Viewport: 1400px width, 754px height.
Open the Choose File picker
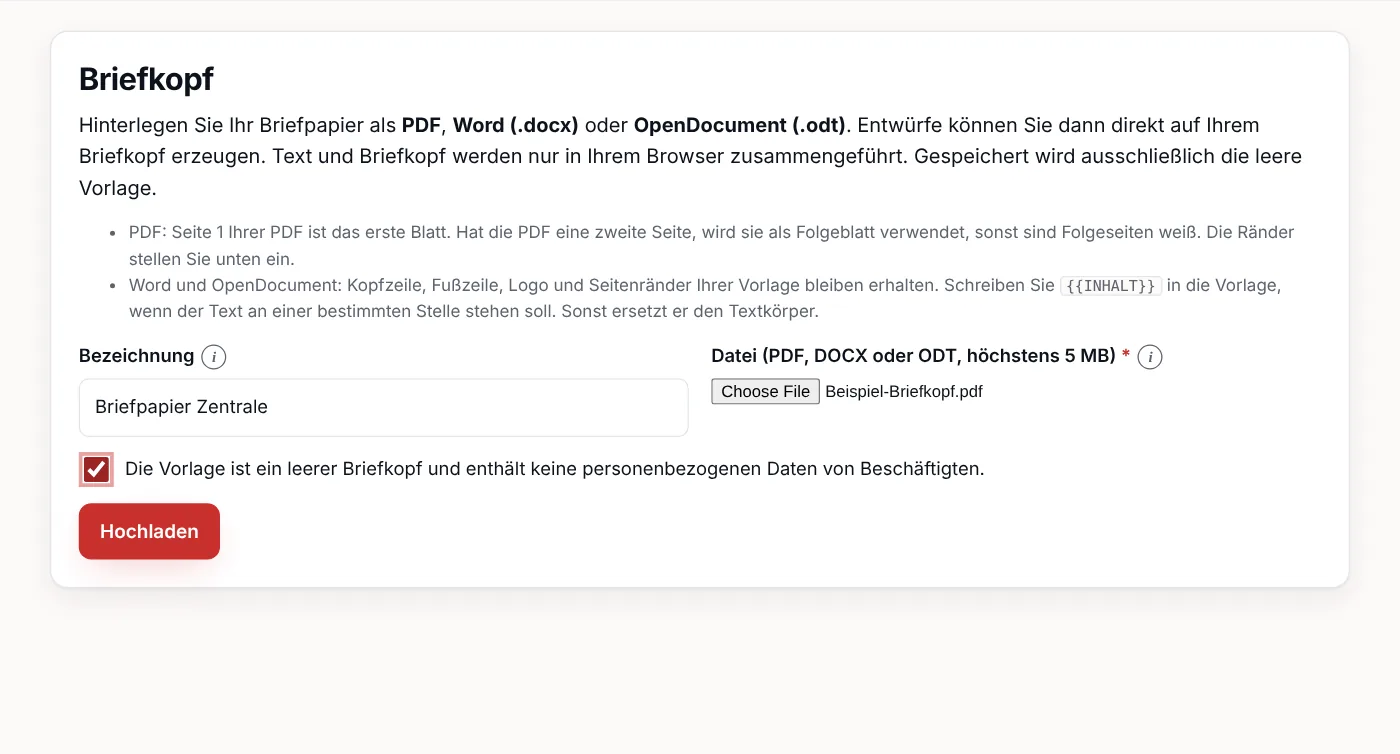[x=766, y=391]
